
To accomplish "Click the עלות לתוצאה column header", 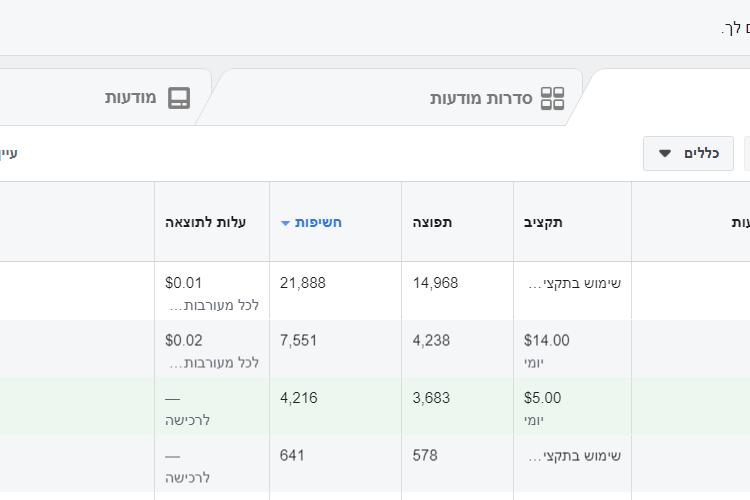I will pos(206,222).
